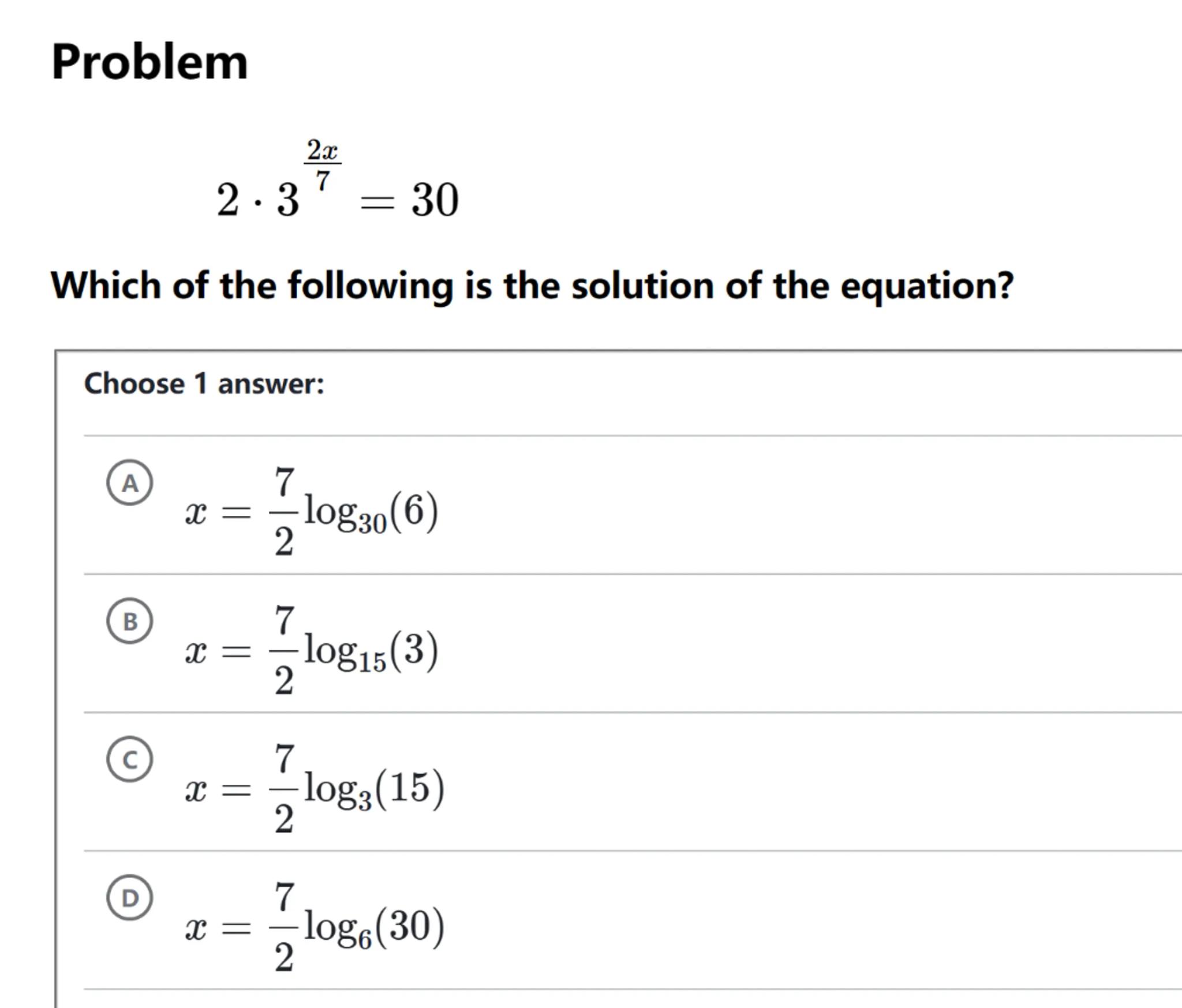The height and width of the screenshot is (1008, 1182).
Task: Click the 7/2 fraction in answer A
Action: pyautogui.click(x=283, y=512)
